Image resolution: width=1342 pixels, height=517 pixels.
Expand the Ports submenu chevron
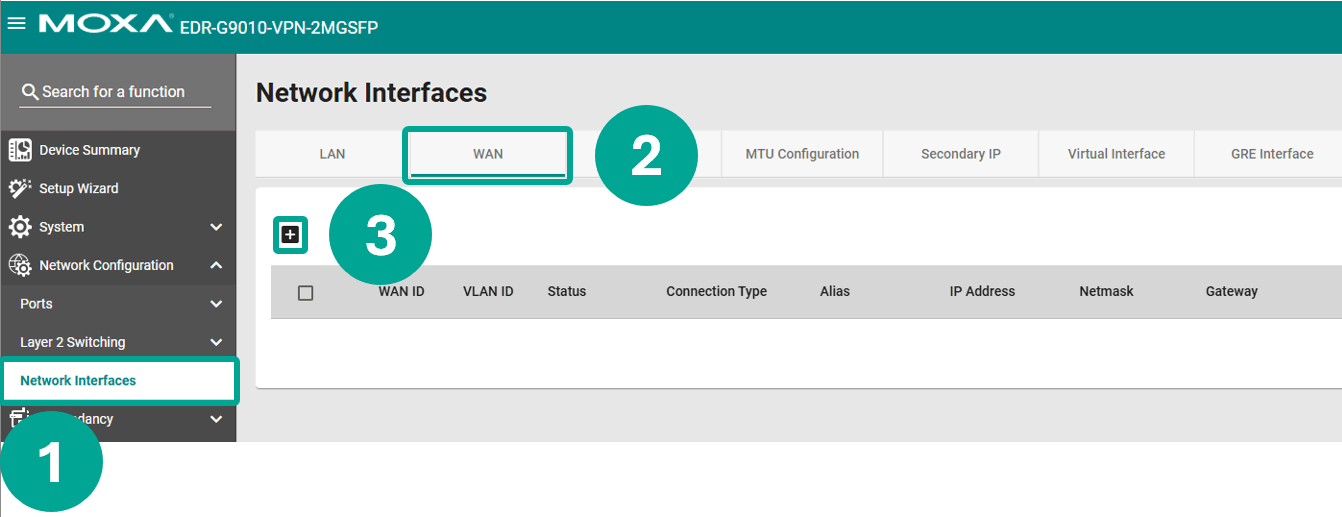pyautogui.click(x=216, y=304)
